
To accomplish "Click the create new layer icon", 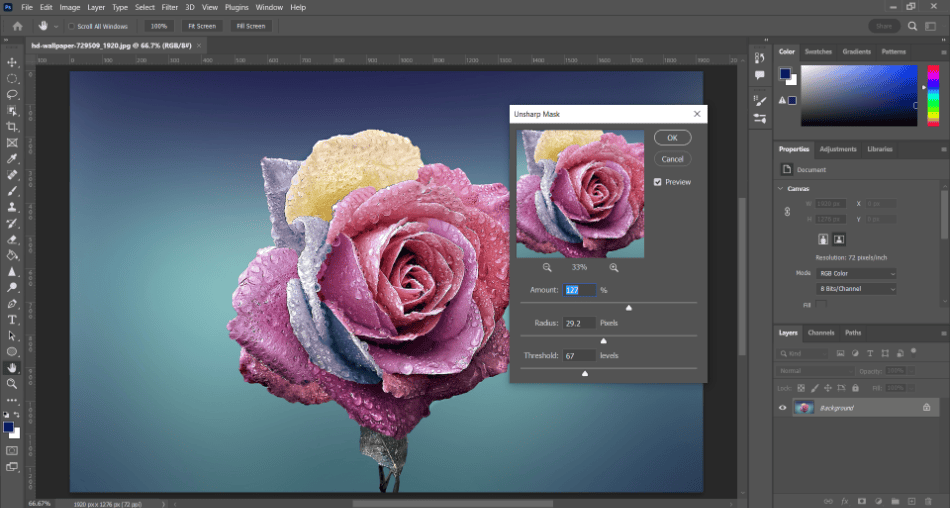I will click(x=911, y=501).
